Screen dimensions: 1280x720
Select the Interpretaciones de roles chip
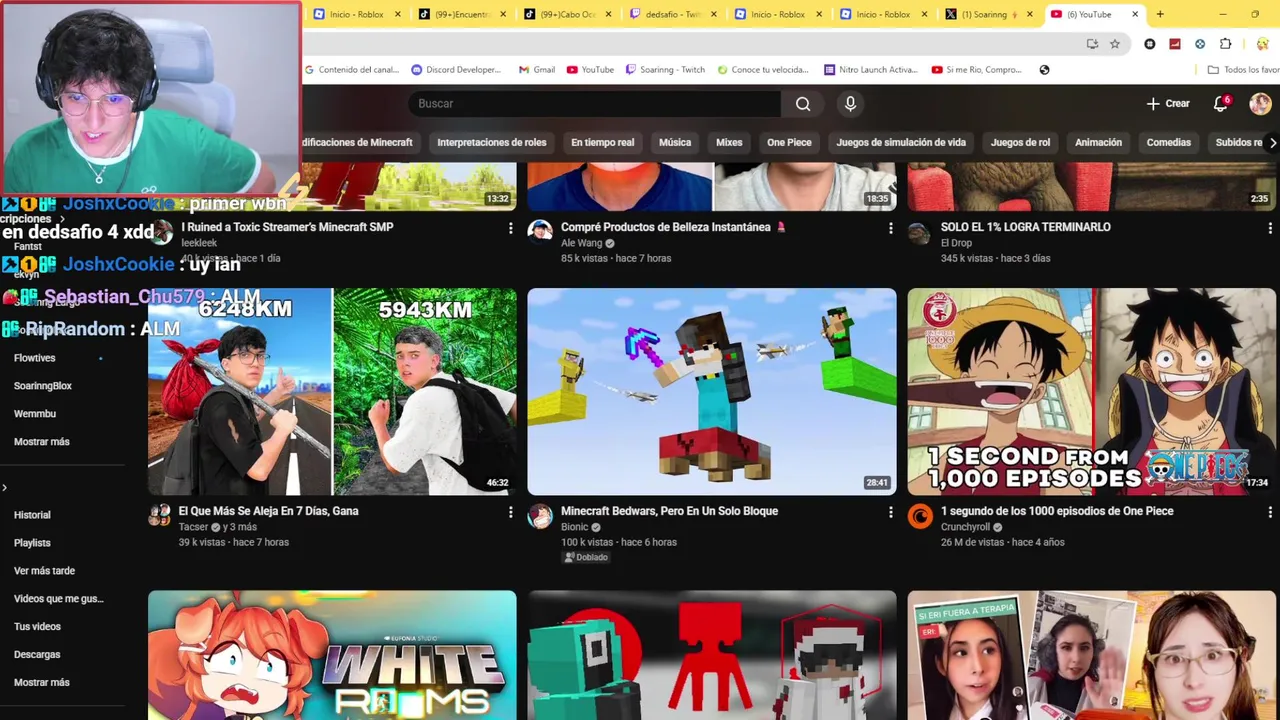[492, 142]
